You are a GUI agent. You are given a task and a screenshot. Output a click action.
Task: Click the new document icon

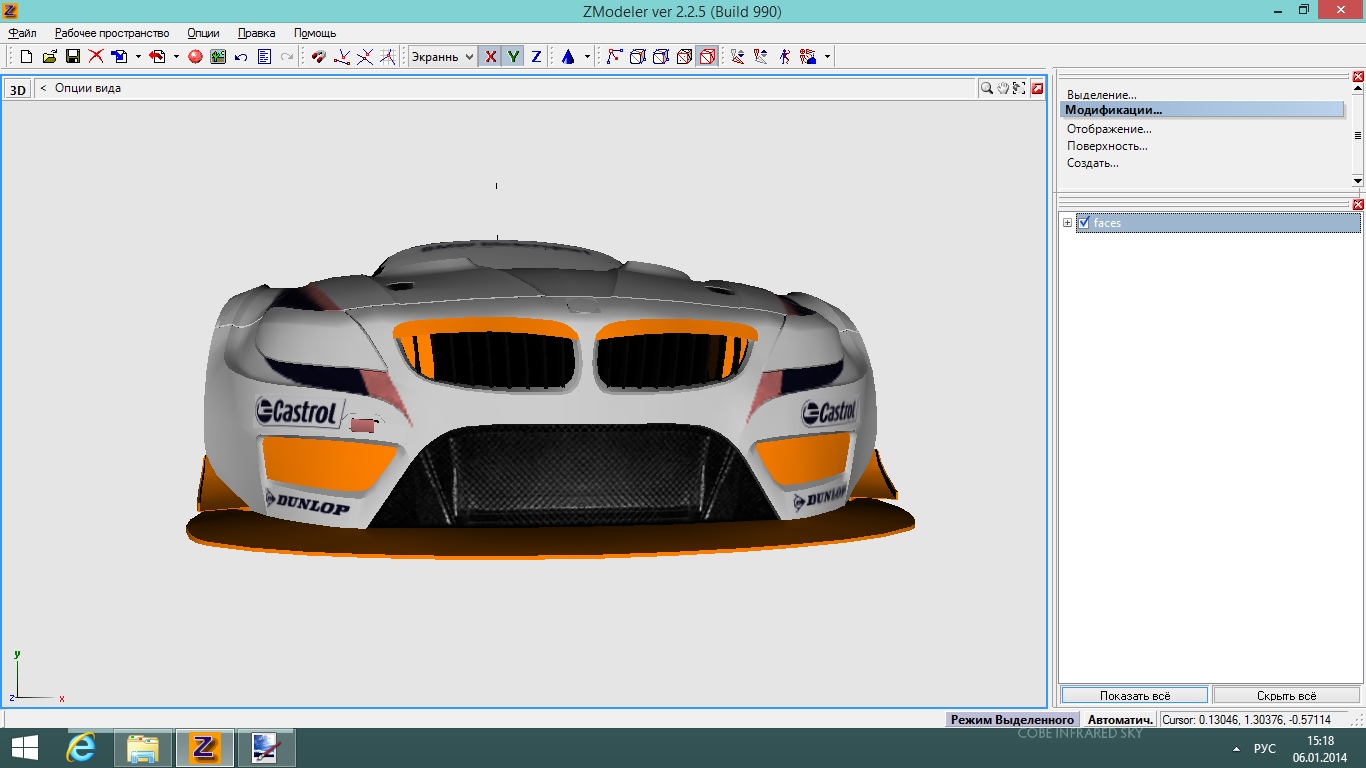pos(27,57)
